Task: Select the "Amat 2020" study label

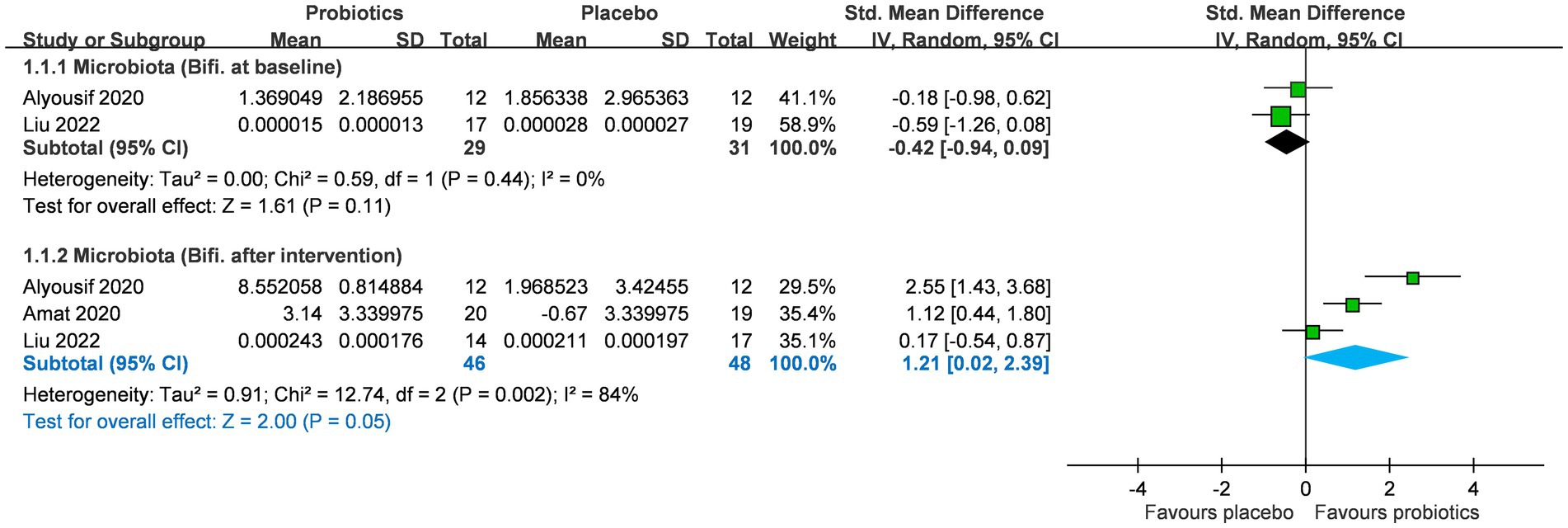Action: click(72, 313)
